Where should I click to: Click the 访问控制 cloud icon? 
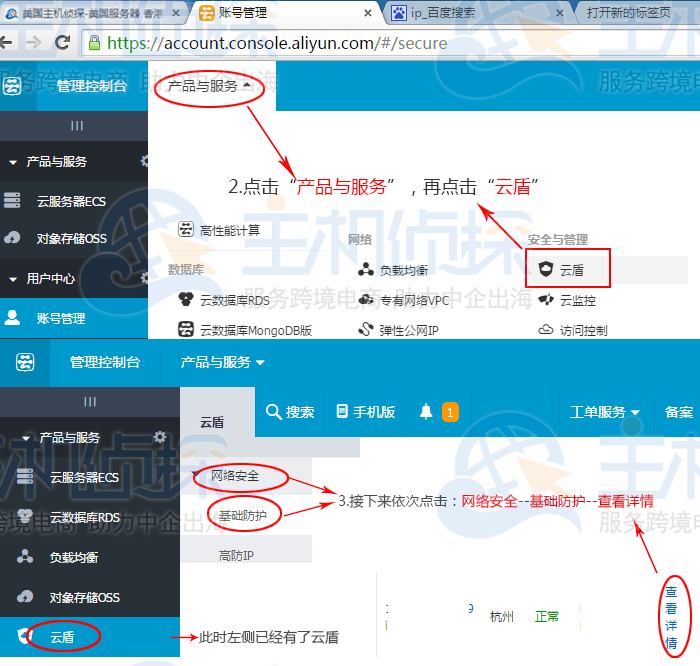point(546,330)
